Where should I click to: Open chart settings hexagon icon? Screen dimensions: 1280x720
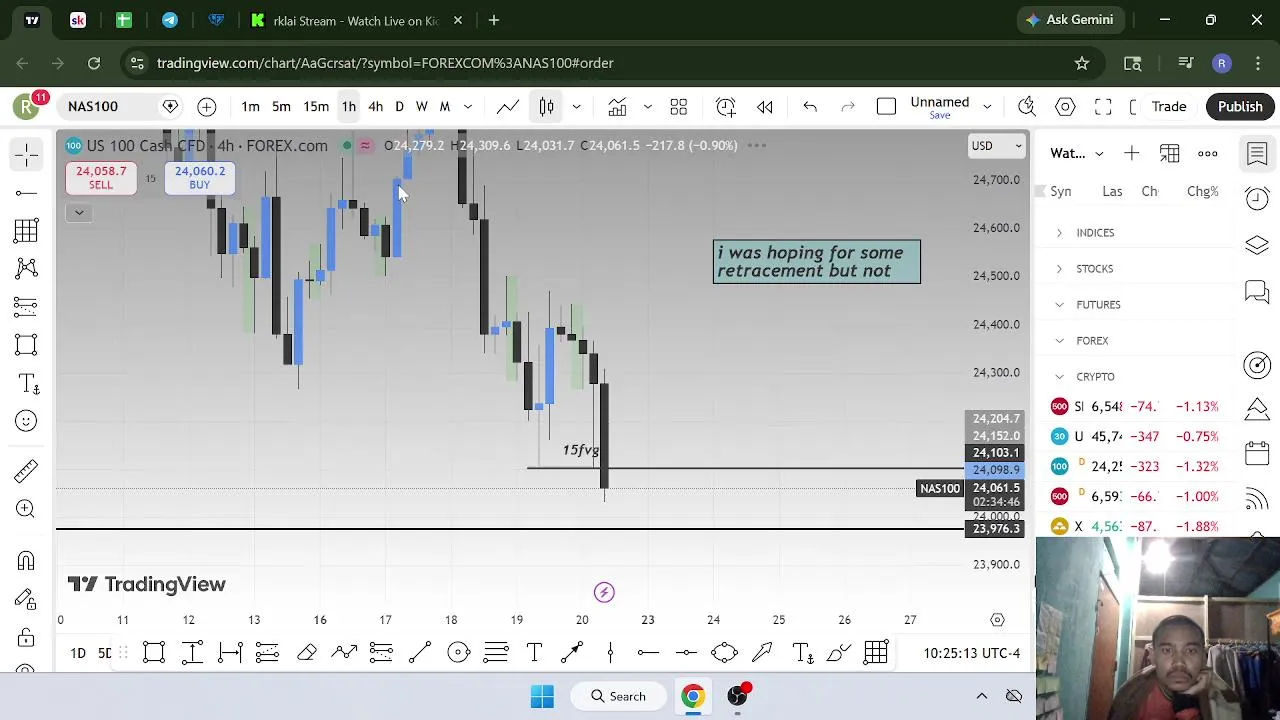tap(1065, 106)
